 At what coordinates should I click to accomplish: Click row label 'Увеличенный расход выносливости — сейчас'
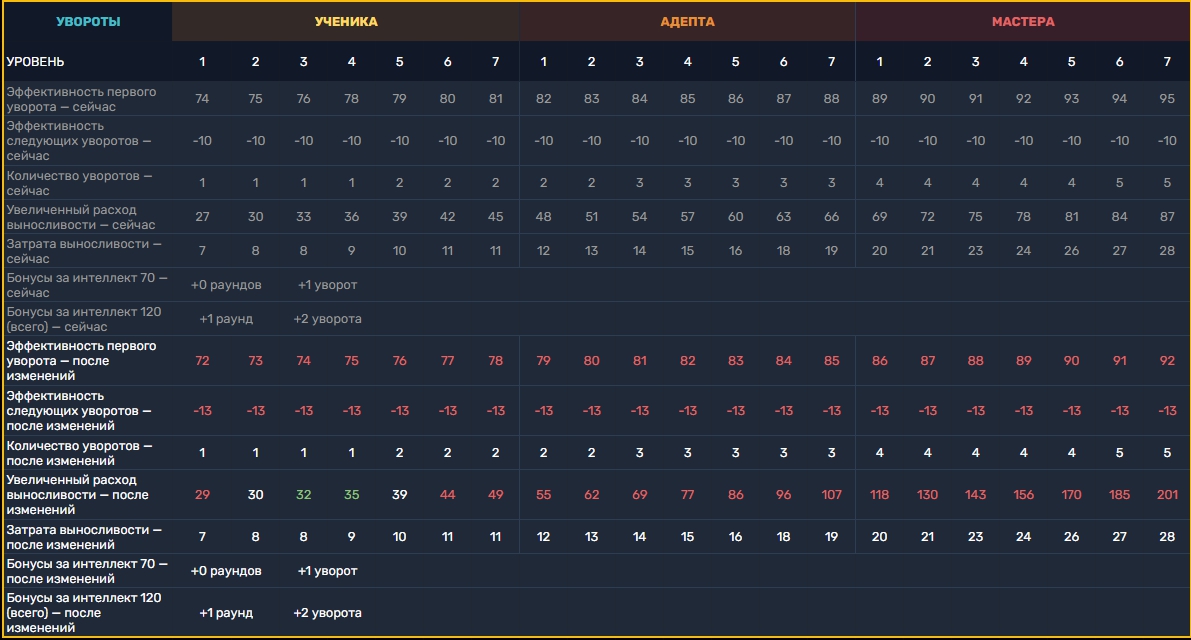tap(81, 217)
